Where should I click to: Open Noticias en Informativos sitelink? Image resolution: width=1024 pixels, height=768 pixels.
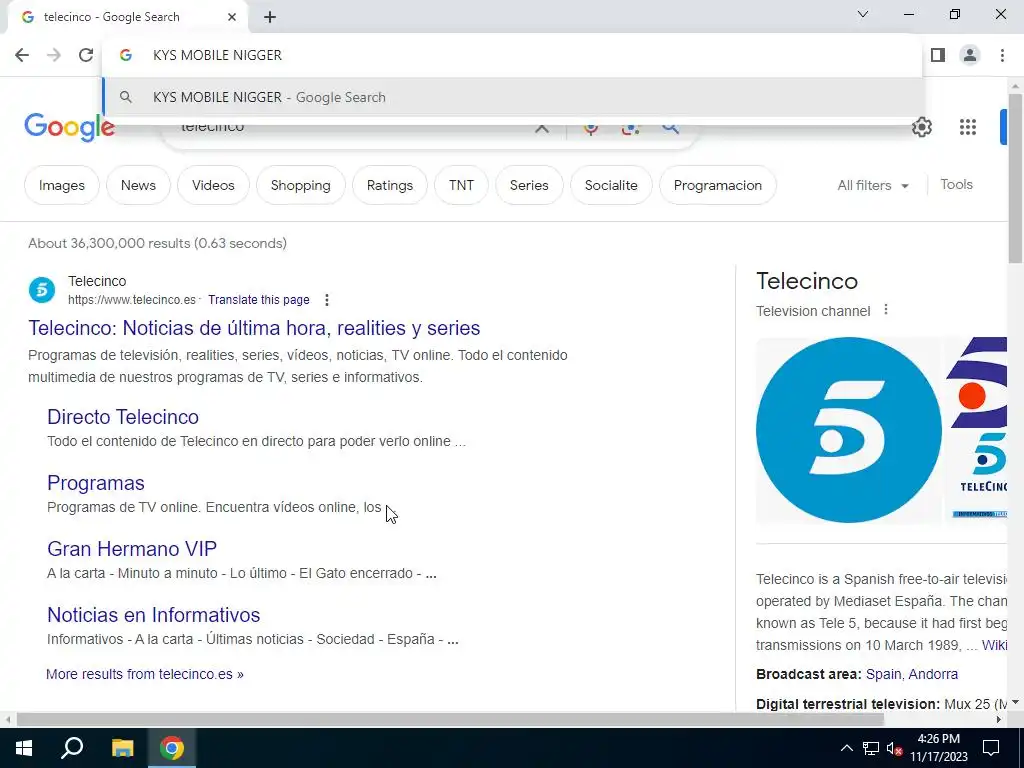pyautogui.click(x=153, y=615)
